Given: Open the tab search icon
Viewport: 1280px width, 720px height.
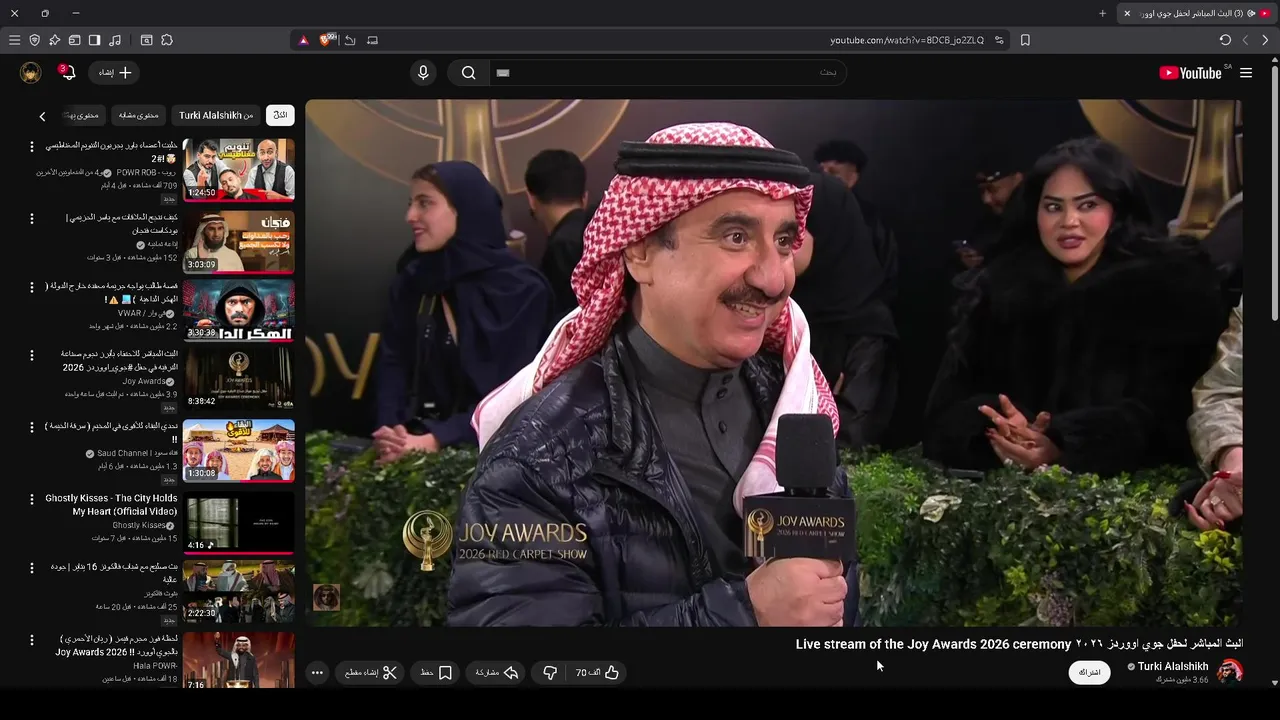Looking at the screenshot, I should 146,40.
